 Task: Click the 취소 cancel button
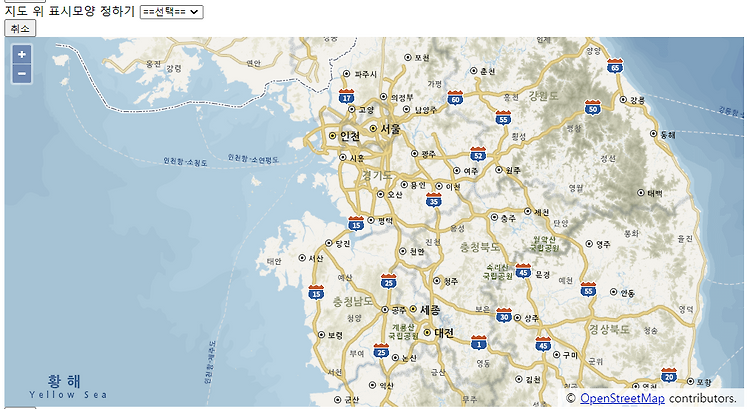pyautogui.click(x=20, y=29)
